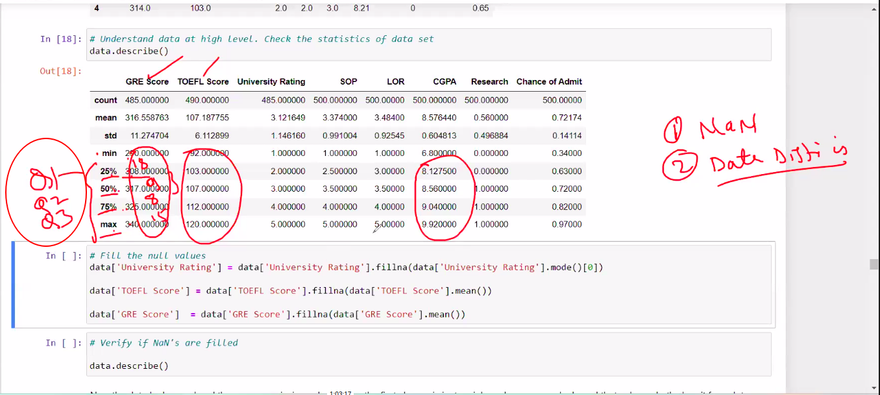Click the mean row label in table
This screenshot has width=880, height=395.
click(106, 118)
